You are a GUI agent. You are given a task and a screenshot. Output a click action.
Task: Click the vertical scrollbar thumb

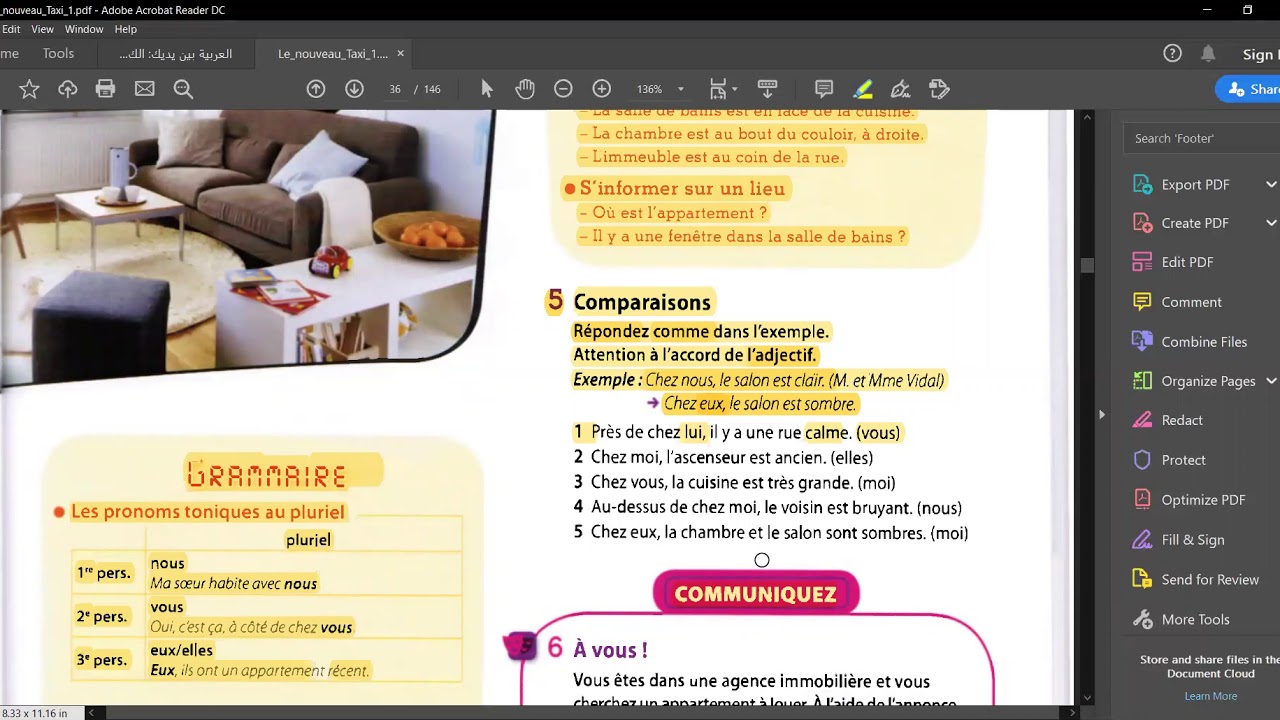[x=1087, y=265]
